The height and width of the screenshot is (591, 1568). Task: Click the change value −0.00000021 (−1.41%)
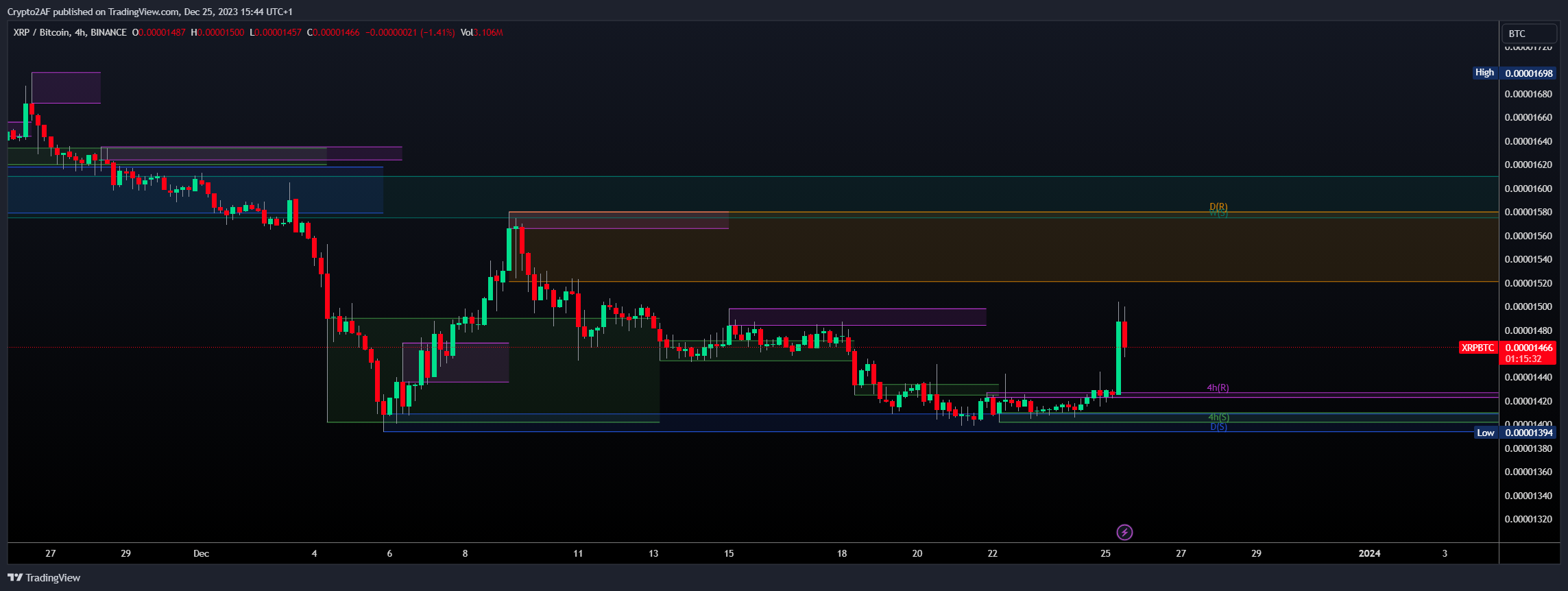(x=410, y=32)
